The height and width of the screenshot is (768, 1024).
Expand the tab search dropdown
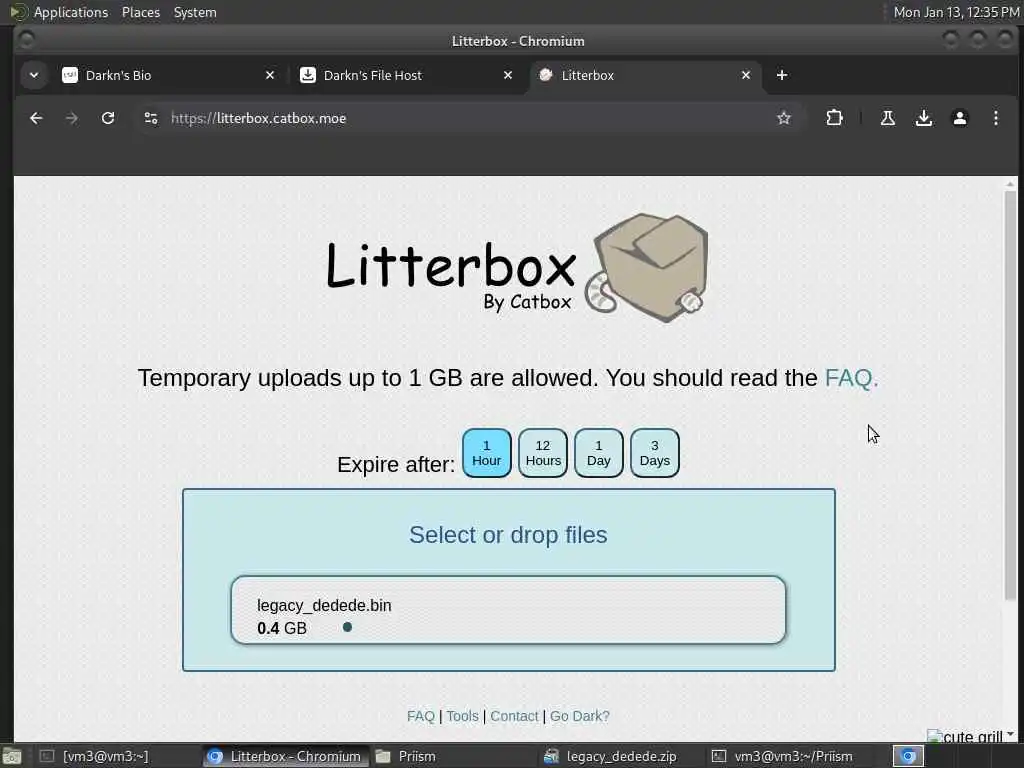tap(34, 75)
